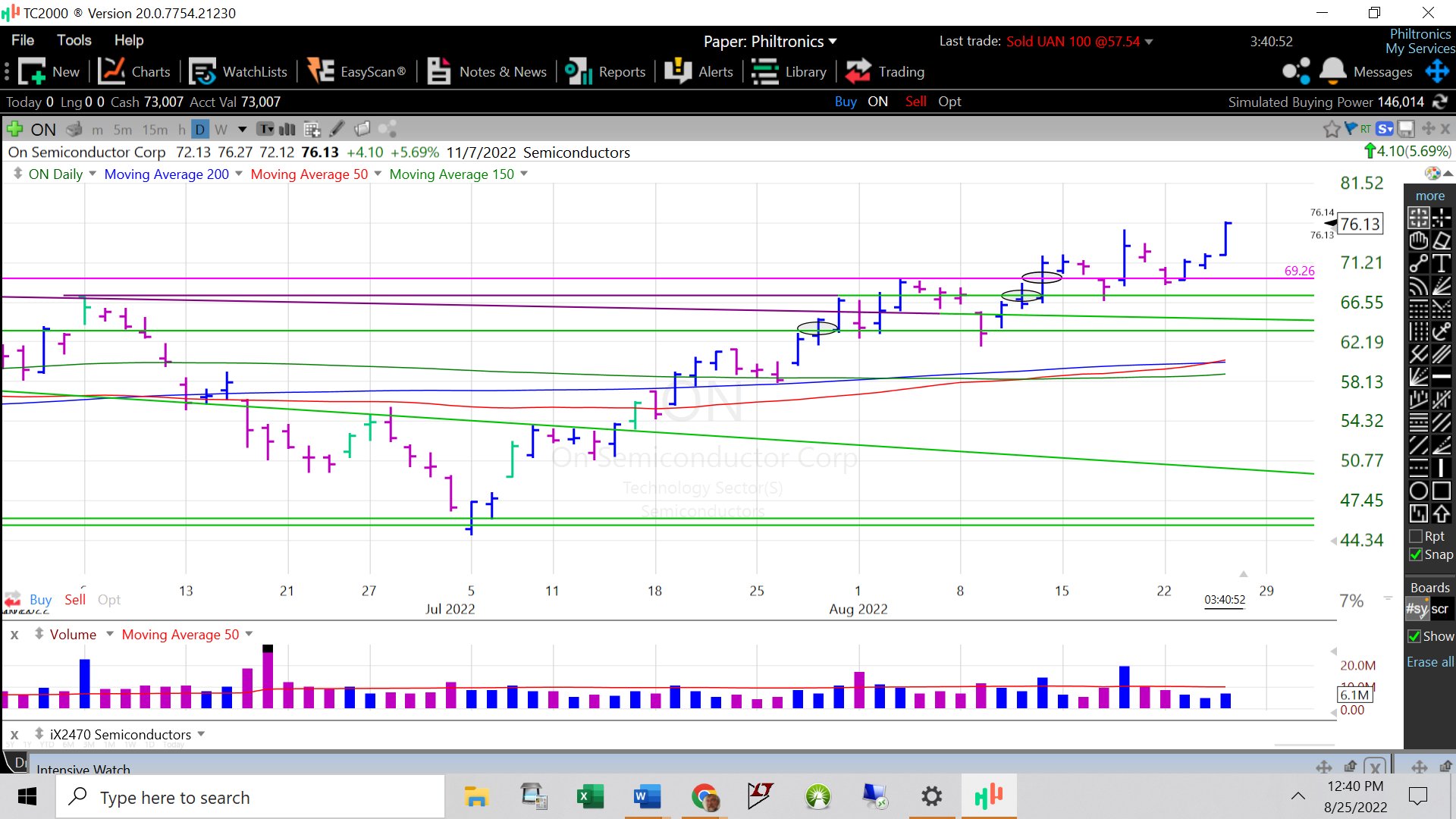Open the EasyScan toolbar item
The image size is (1456, 819).
pyautogui.click(x=356, y=71)
